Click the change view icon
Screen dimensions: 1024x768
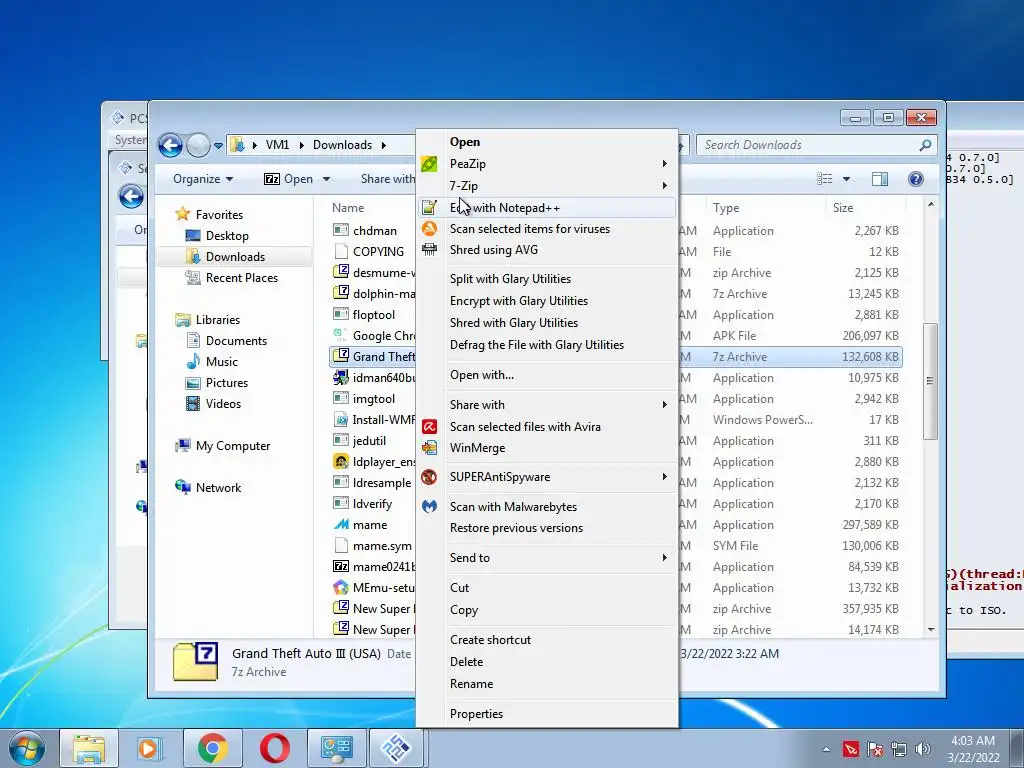(x=825, y=179)
